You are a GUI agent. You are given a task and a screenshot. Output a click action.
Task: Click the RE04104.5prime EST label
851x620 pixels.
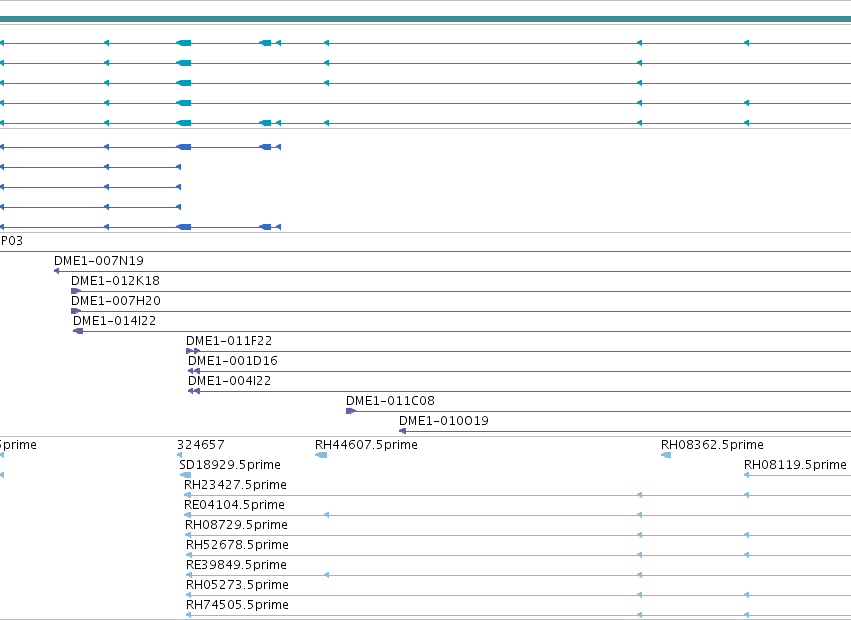click(x=234, y=505)
